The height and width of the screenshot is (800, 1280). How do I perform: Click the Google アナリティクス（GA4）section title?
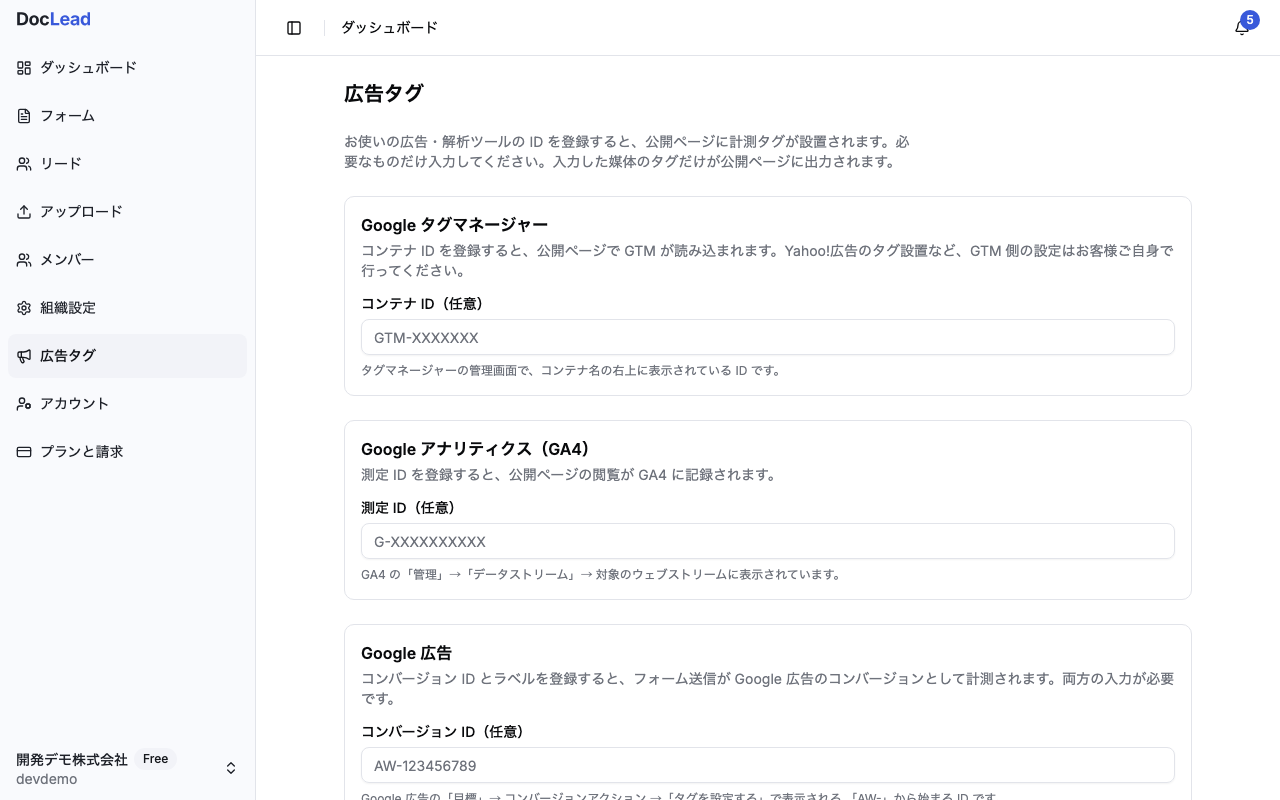point(479,449)
